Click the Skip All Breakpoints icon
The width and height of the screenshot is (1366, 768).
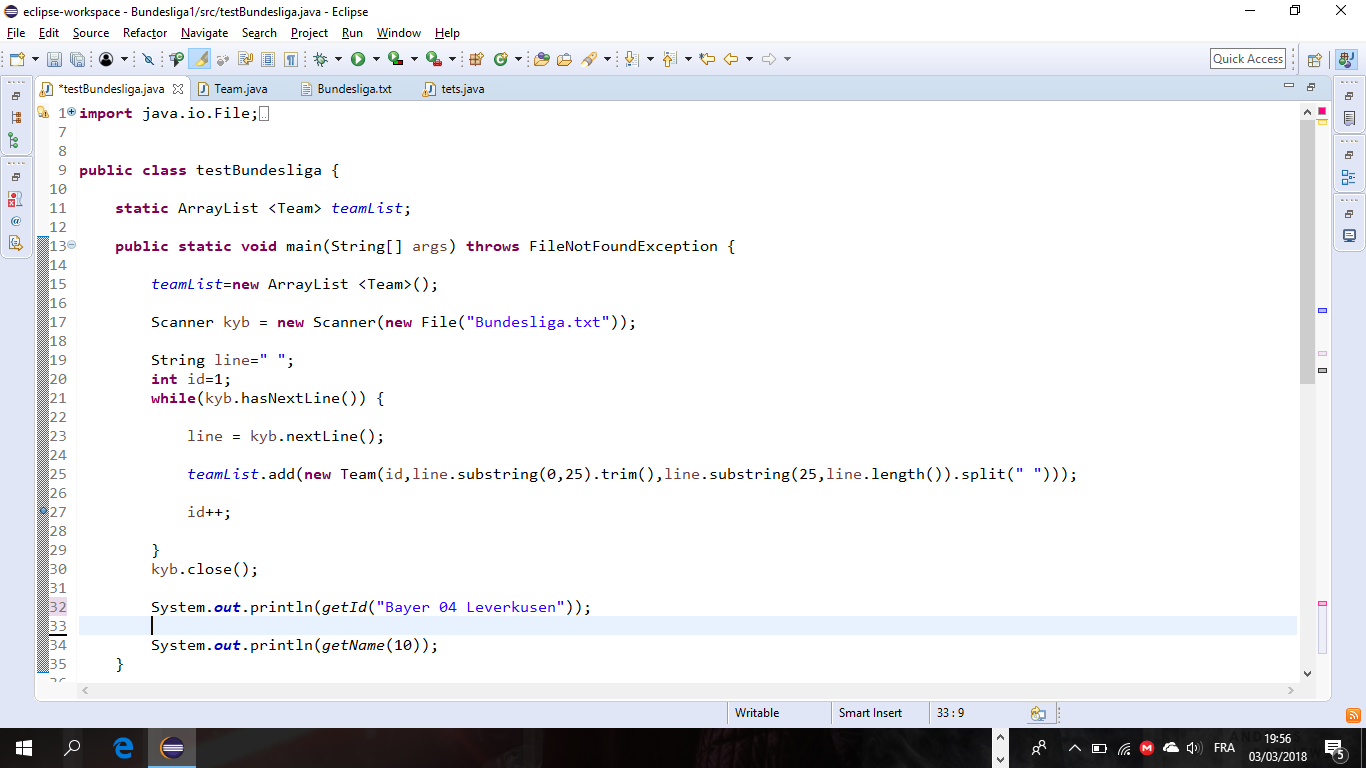[148, 59]
